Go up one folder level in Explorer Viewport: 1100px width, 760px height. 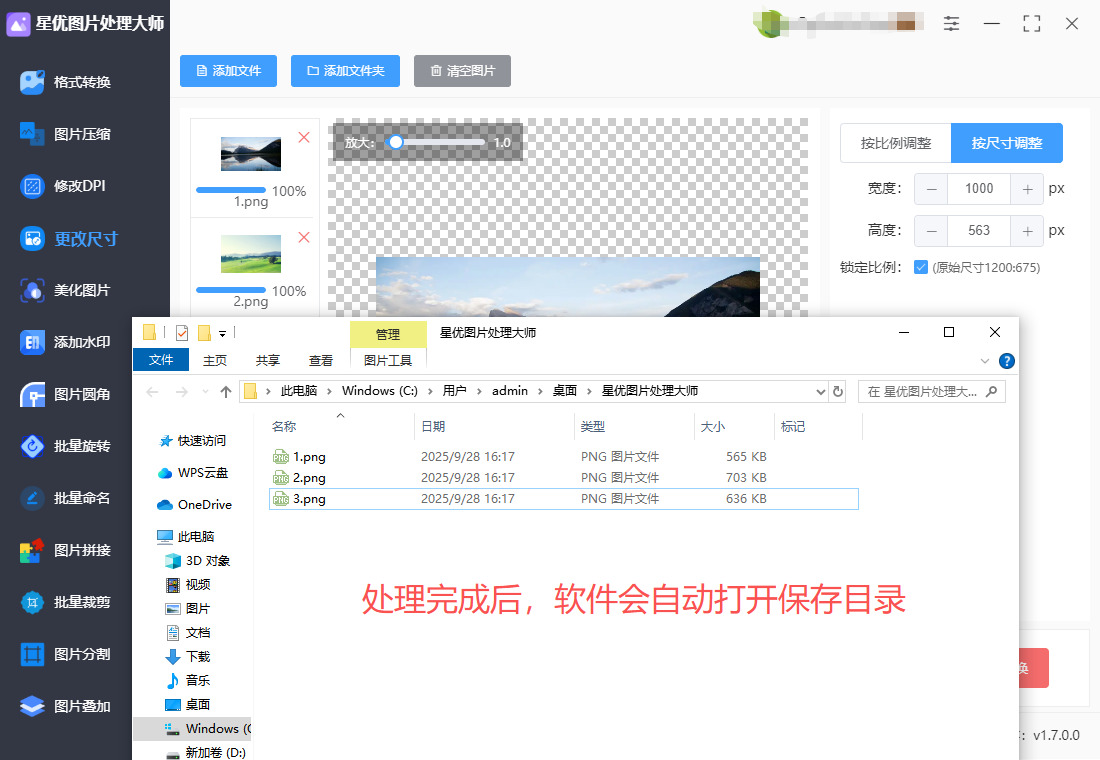(x=225, y=392)
